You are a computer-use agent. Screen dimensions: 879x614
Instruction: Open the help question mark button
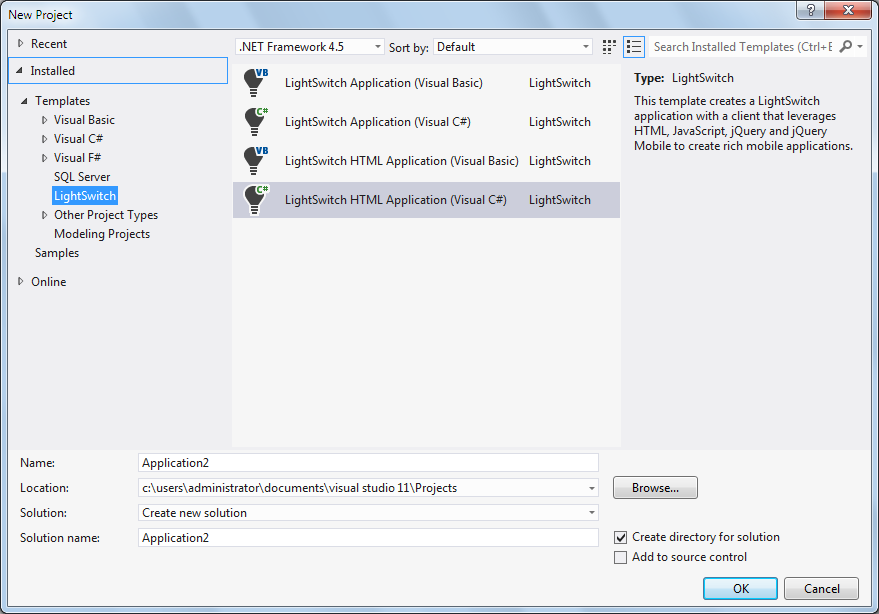click(811, 10)
